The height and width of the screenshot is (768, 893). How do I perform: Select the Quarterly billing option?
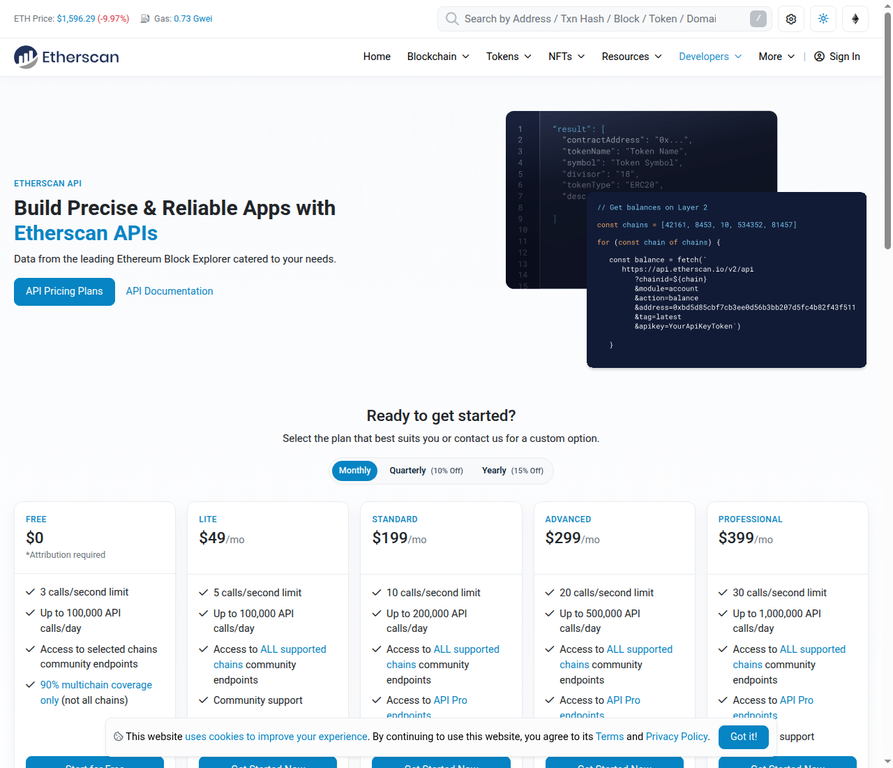426,470
